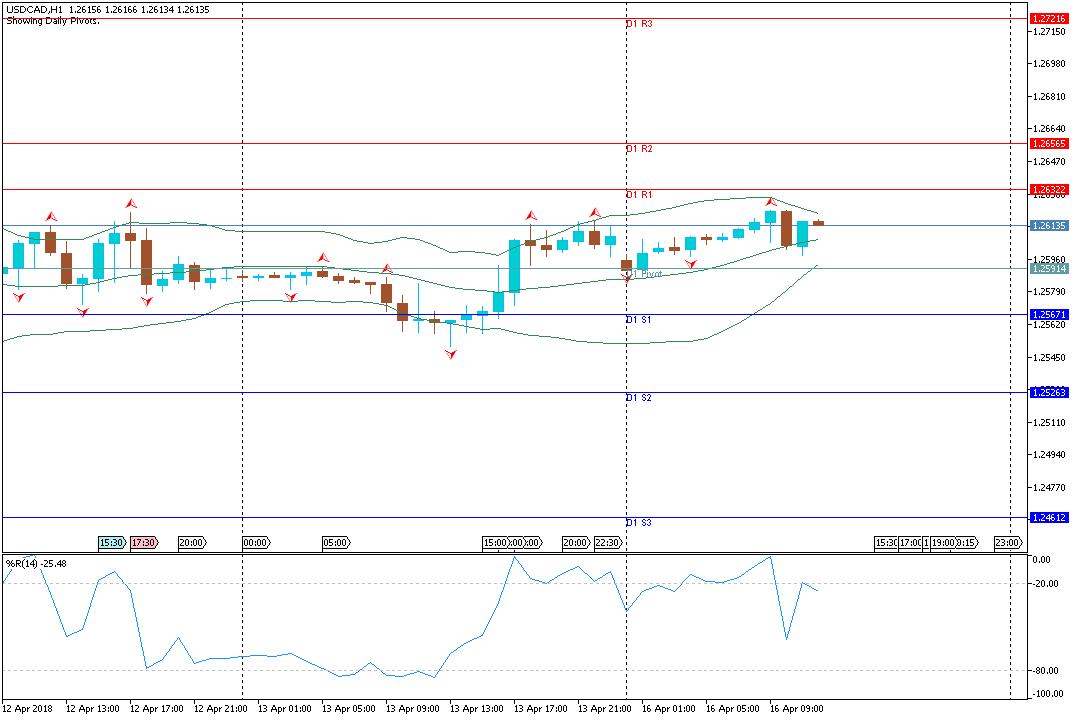The height and width of the screenshot is (720, 1080).
Task: Select the D1 S3 support line label
Action: coord(639,523)
